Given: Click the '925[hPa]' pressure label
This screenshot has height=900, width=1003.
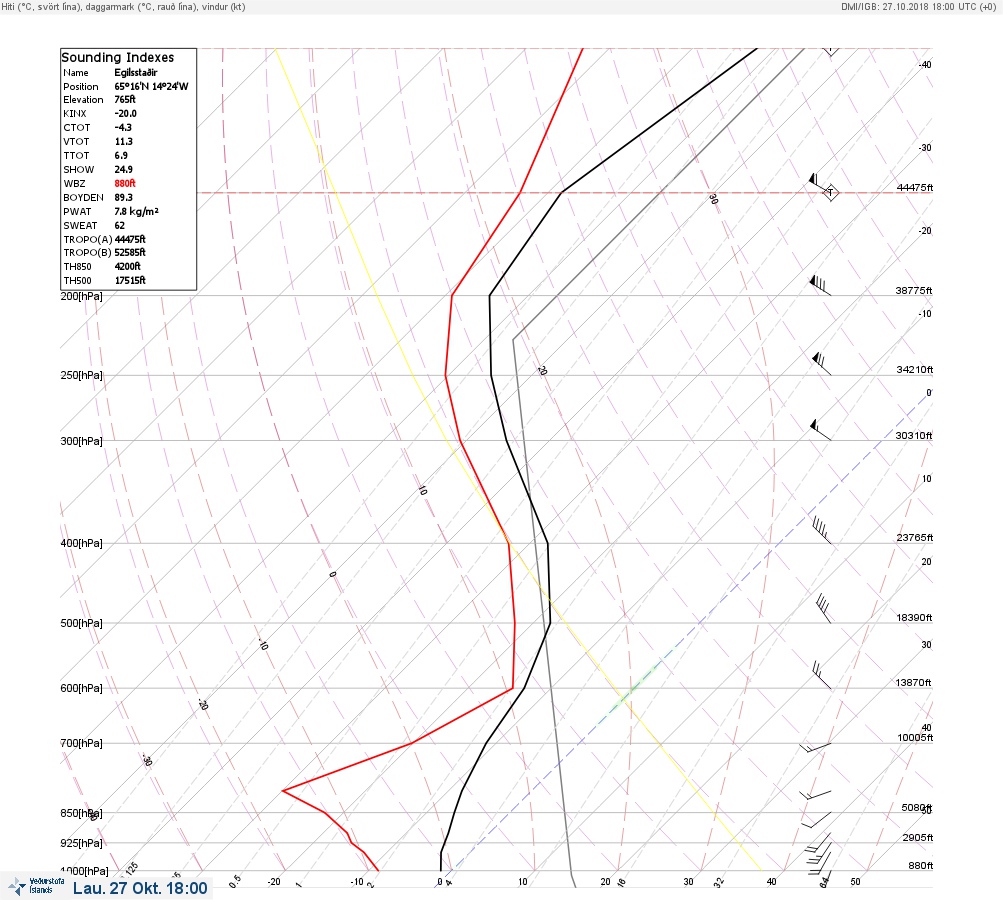Looking at the screenshot, I should [81, 843].
